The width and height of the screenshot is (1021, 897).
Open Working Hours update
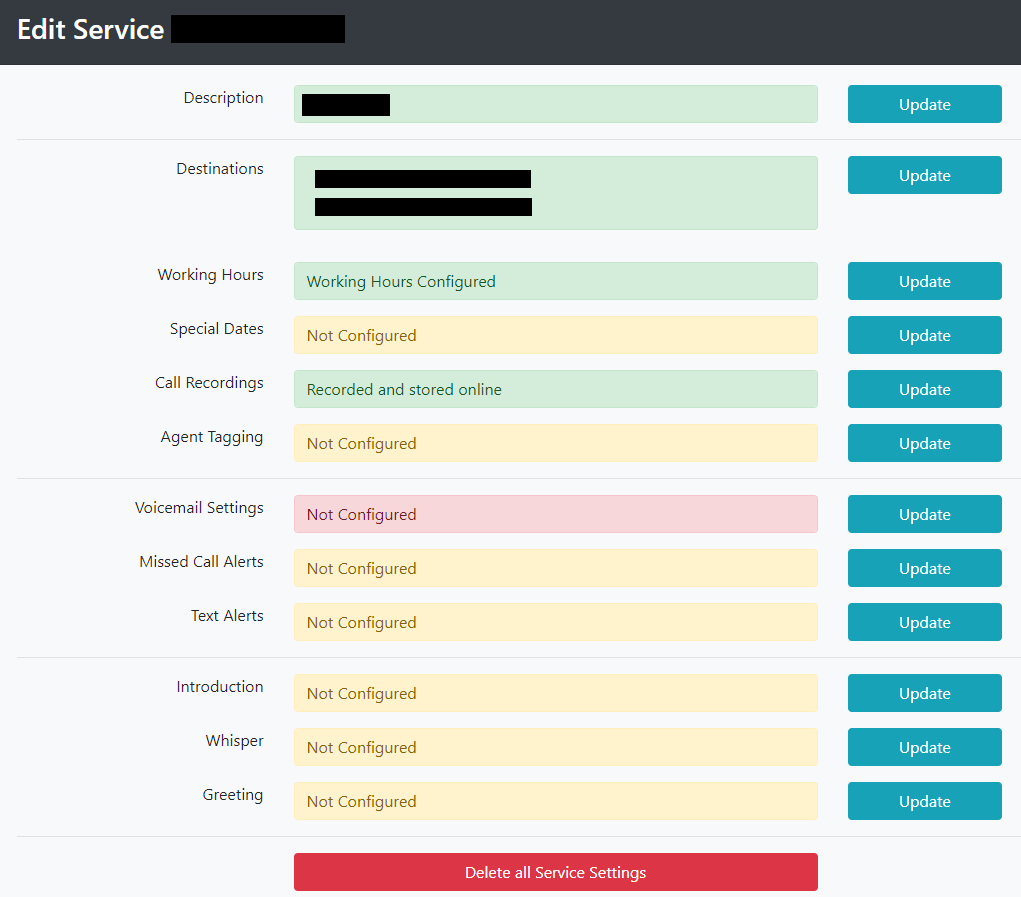coord(924,281)
